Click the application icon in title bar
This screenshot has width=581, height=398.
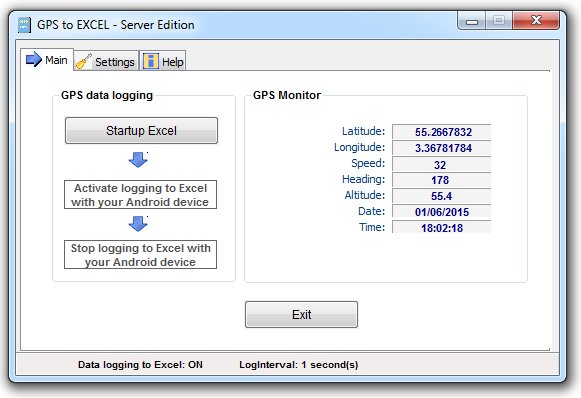pos(24,25)
